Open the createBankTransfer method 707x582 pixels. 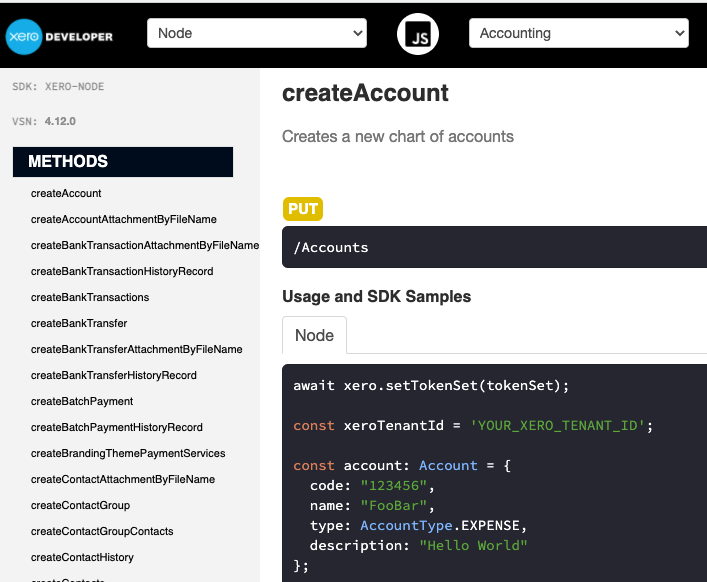(x=79, y=323)
